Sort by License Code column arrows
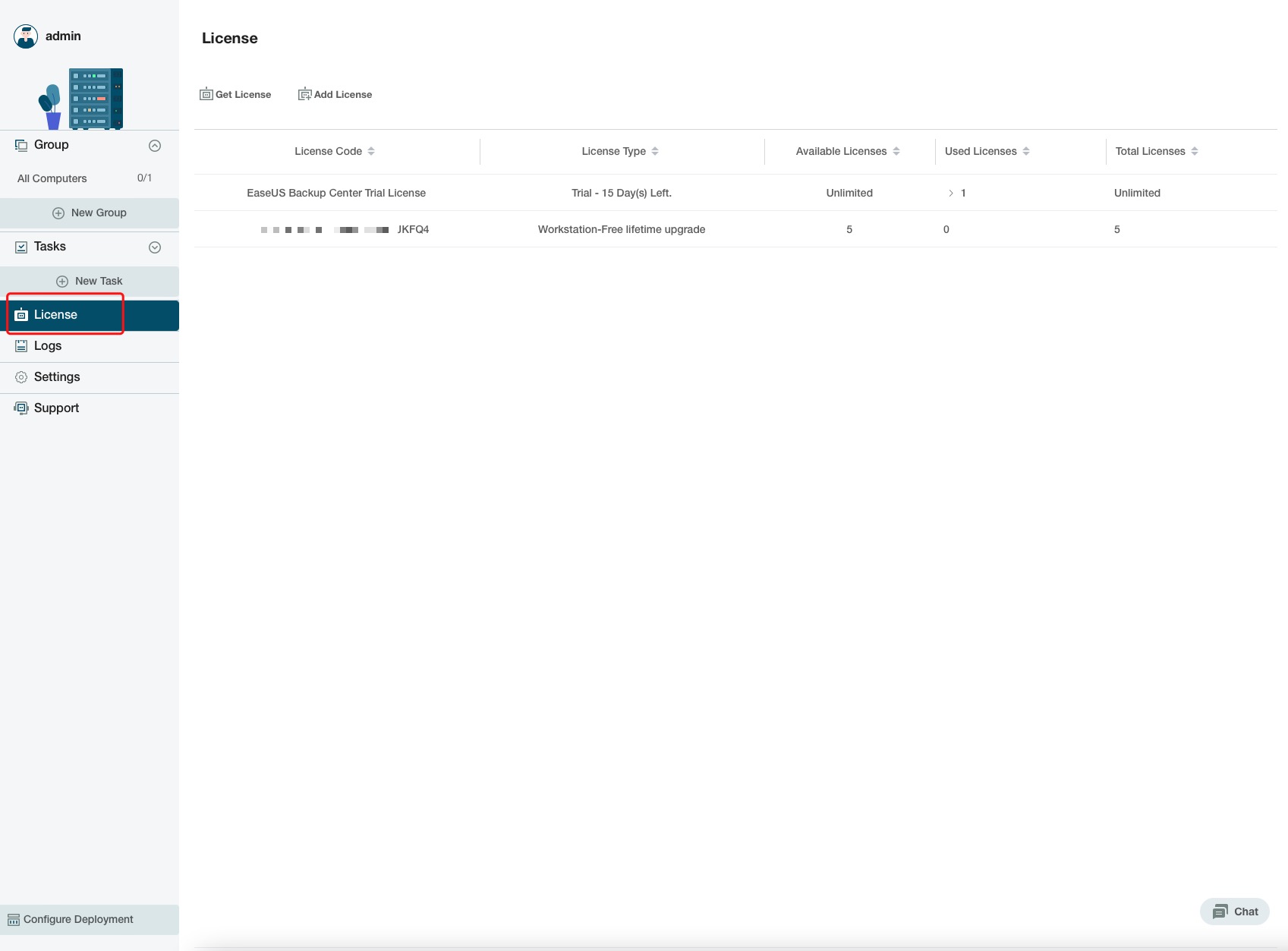Screen dimensions: 1288x951 pos(371,151)
